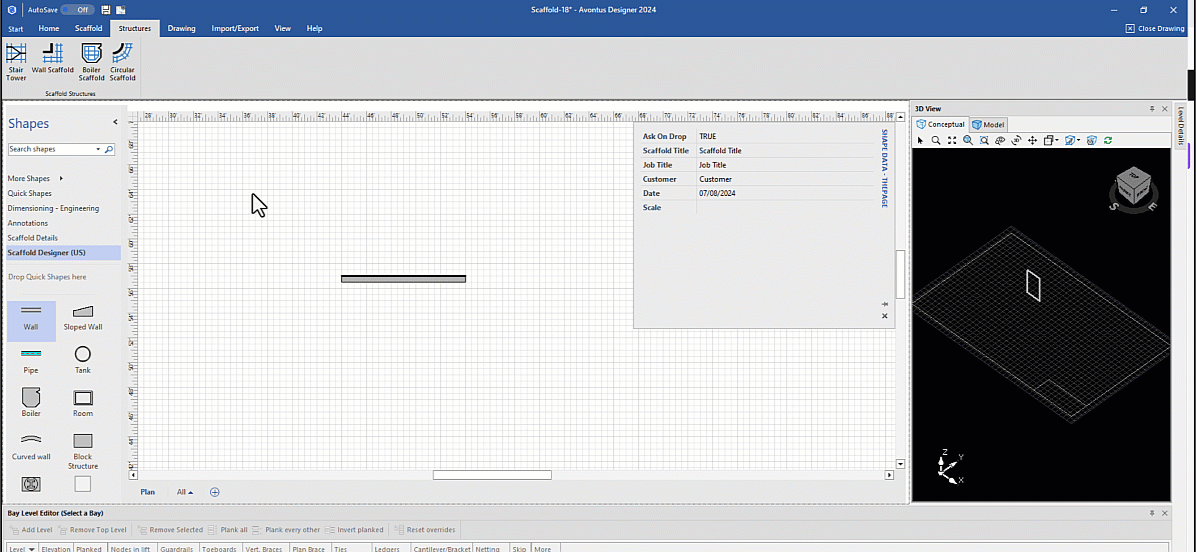Click the Pan tool in 3D View toolbar
The width and height of the screenshot is (1196, 552).
coord(1032,141)
